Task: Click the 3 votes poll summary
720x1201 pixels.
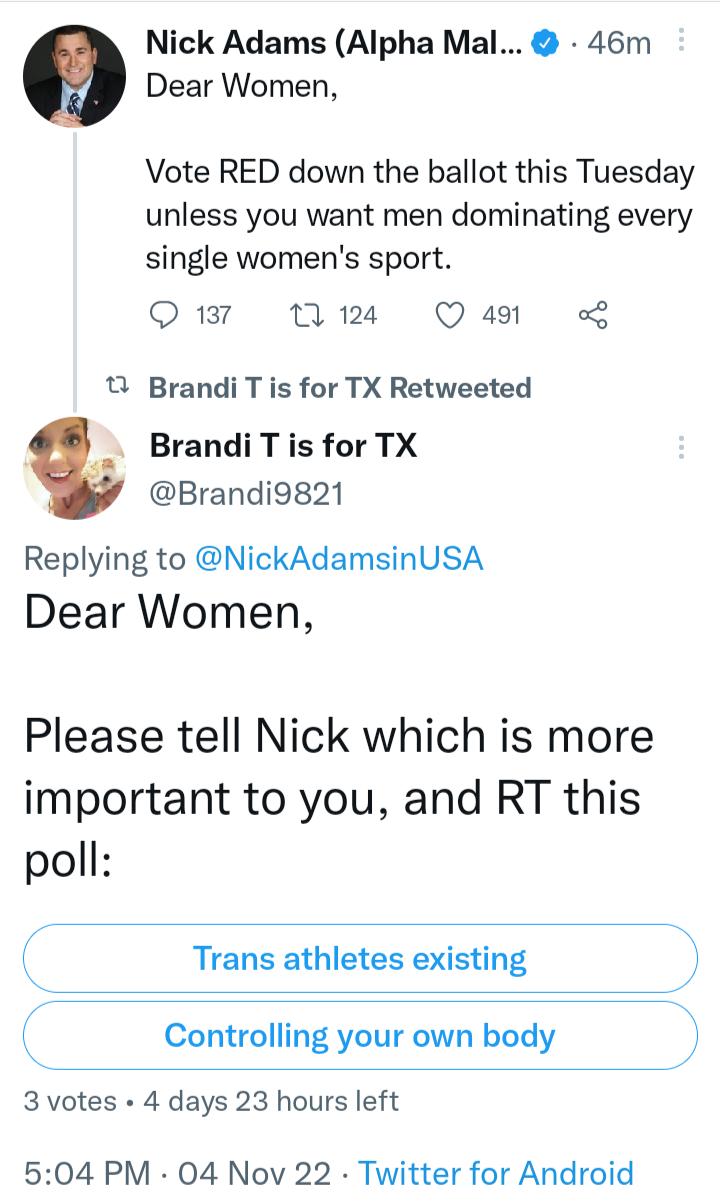Action: click(x=70, y=1100)
